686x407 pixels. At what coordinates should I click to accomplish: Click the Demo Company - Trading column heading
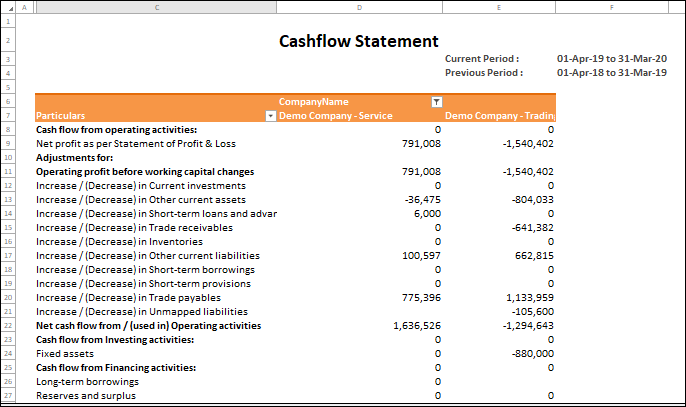pos(499,116)
